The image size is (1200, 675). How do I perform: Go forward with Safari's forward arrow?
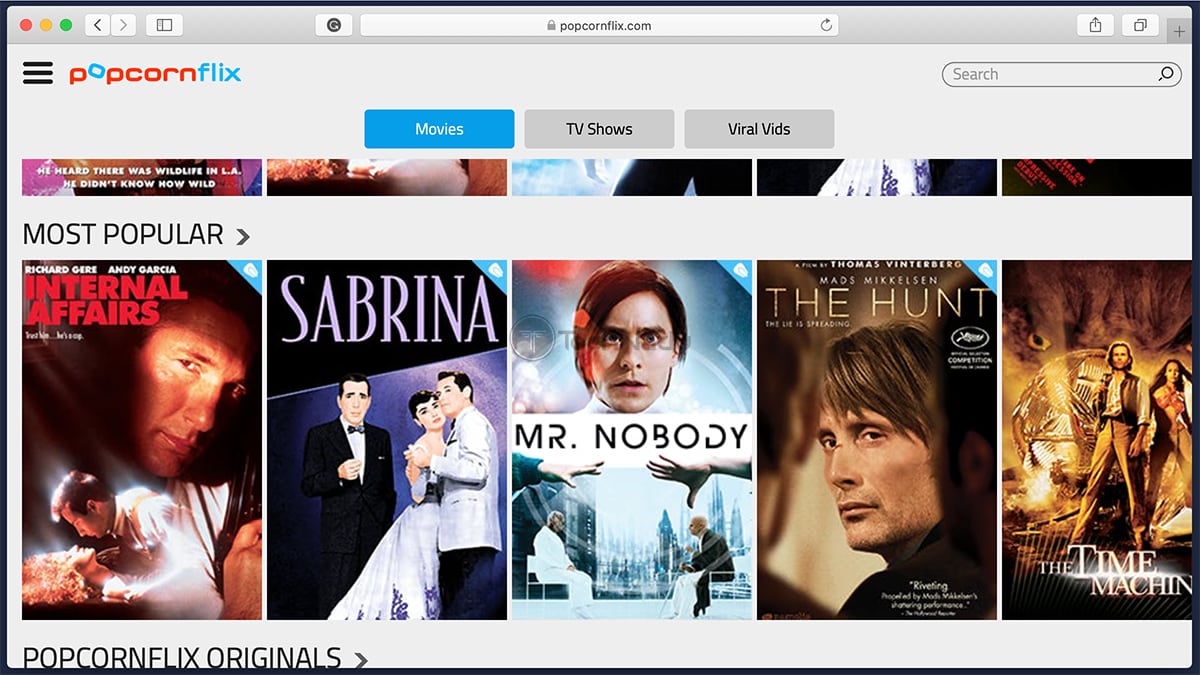[x=124, y=25]
